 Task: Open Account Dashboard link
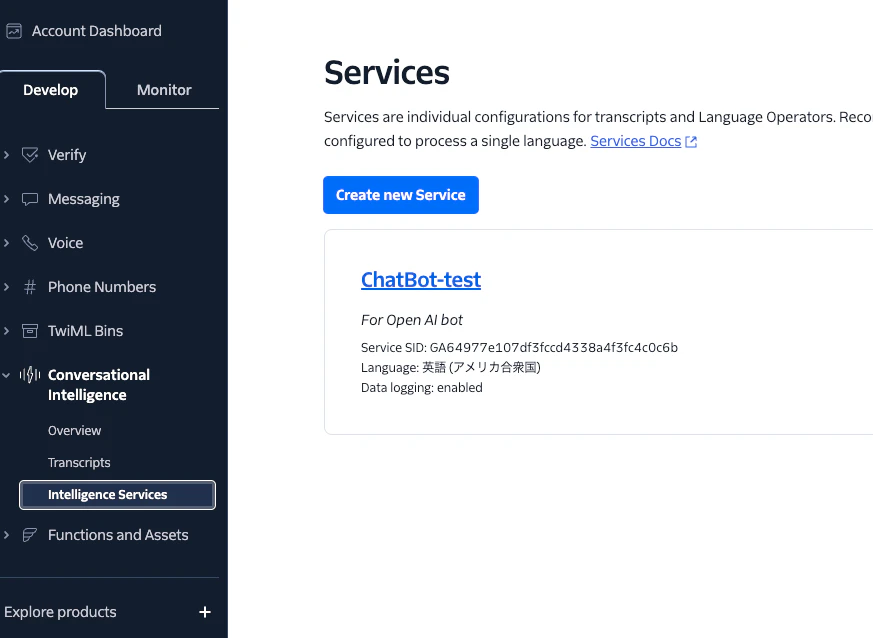[x=96, y=31]
